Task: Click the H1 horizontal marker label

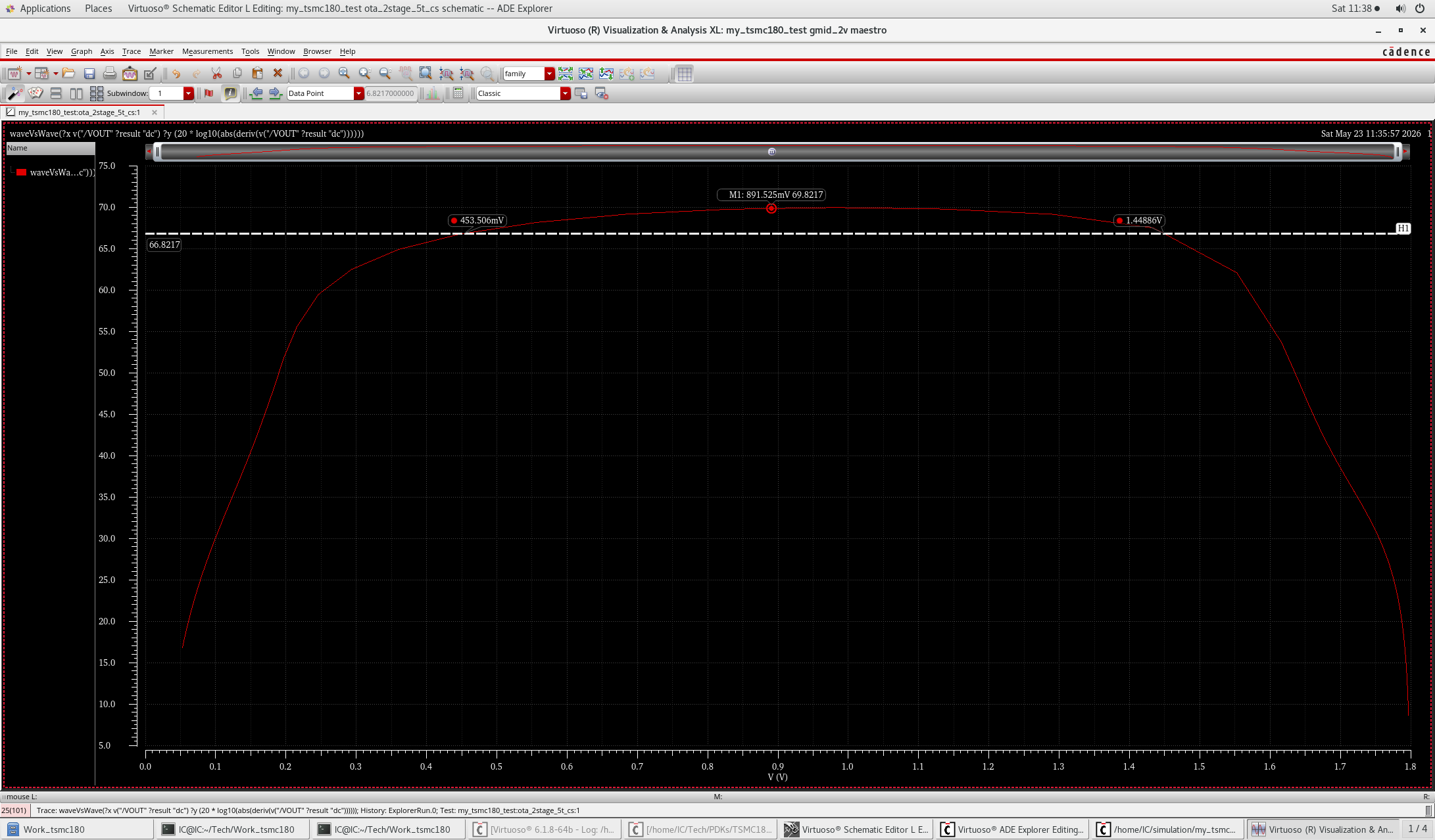Action: [x=1403, y=229]
